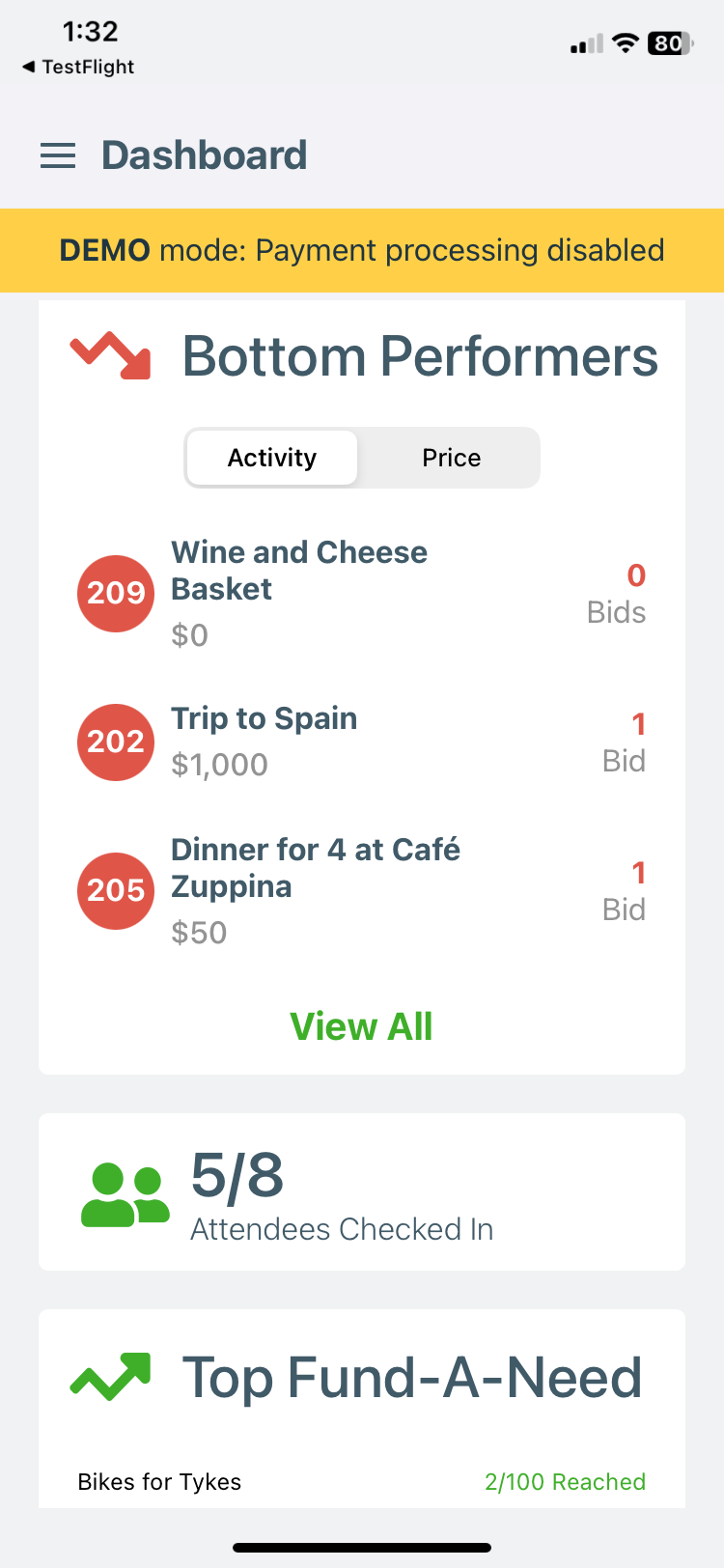Switch to the Activity segment

(272, 458)
